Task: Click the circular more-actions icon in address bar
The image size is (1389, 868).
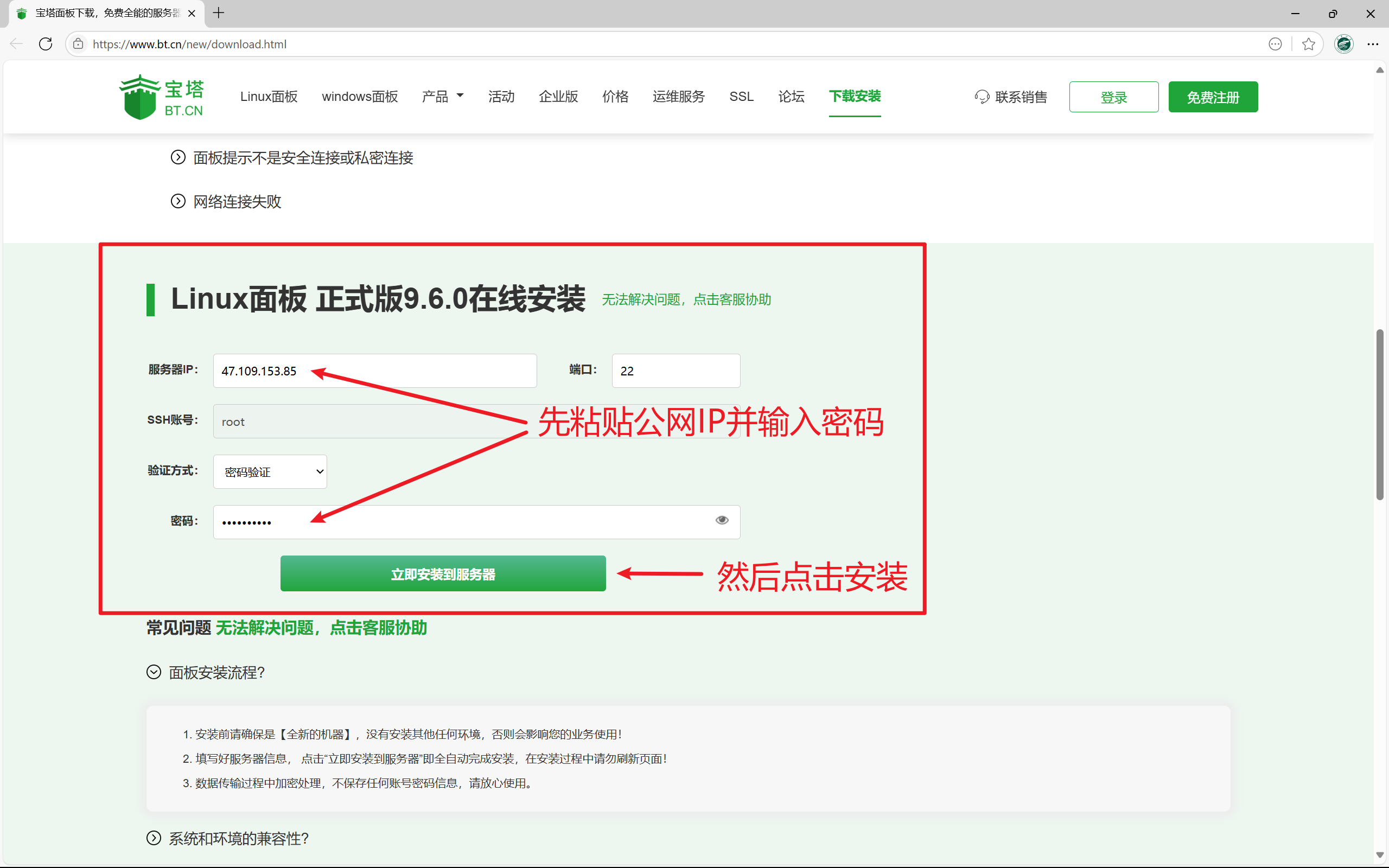Action: 1275,44
